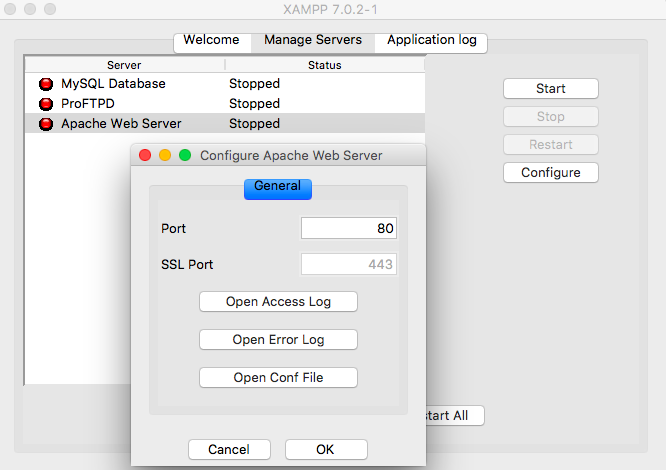Open the Apache error log
This screenshot has width=666, height=470.
point(278,340)
